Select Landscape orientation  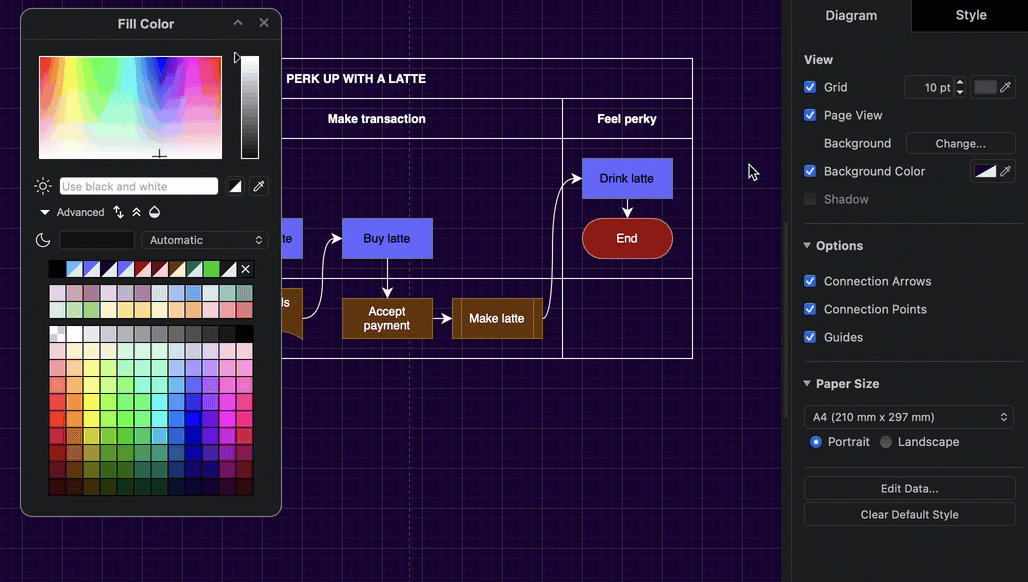click(886, 442)
